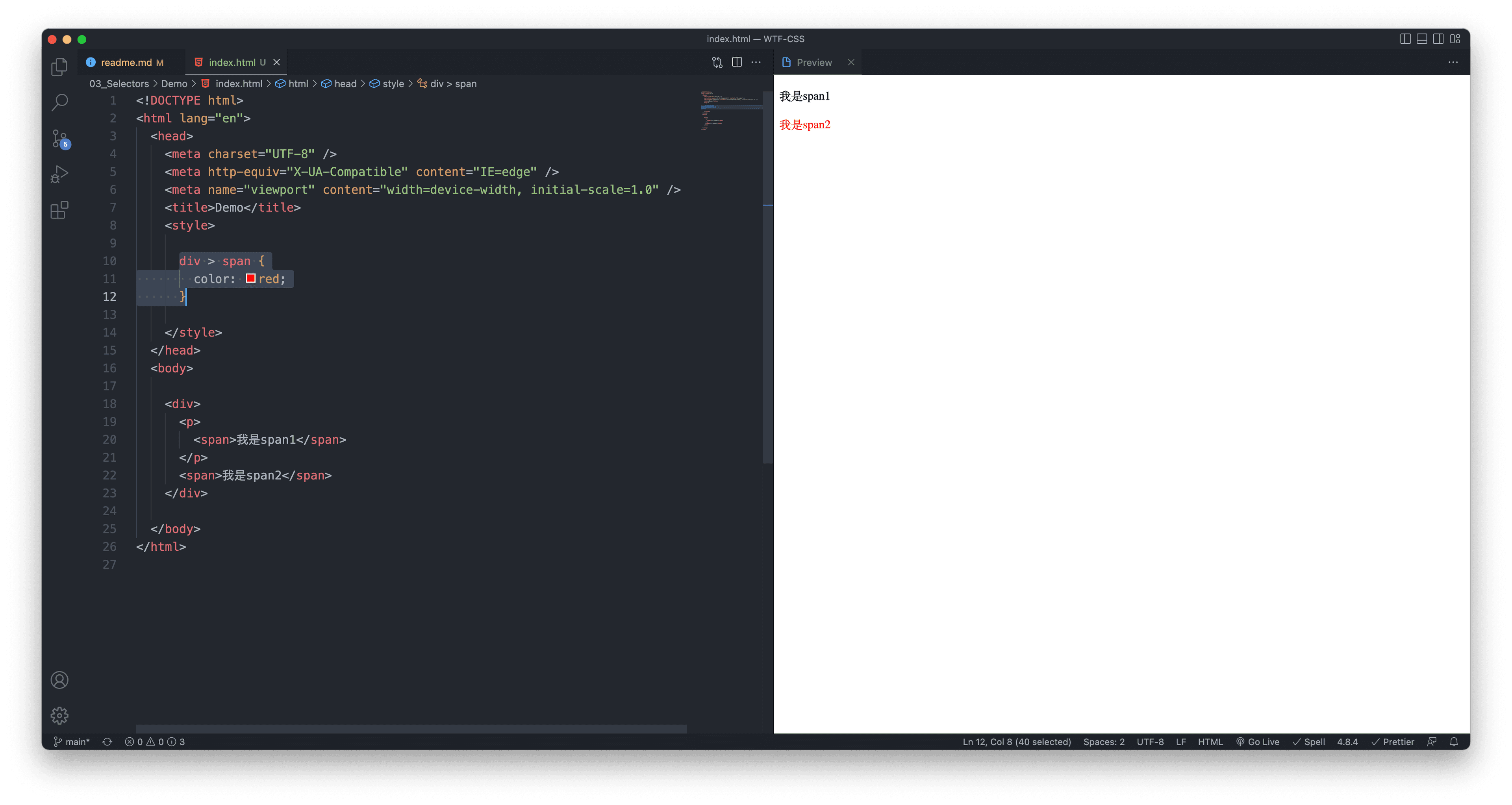Open the HTML language mode selector

point(1210,742)
